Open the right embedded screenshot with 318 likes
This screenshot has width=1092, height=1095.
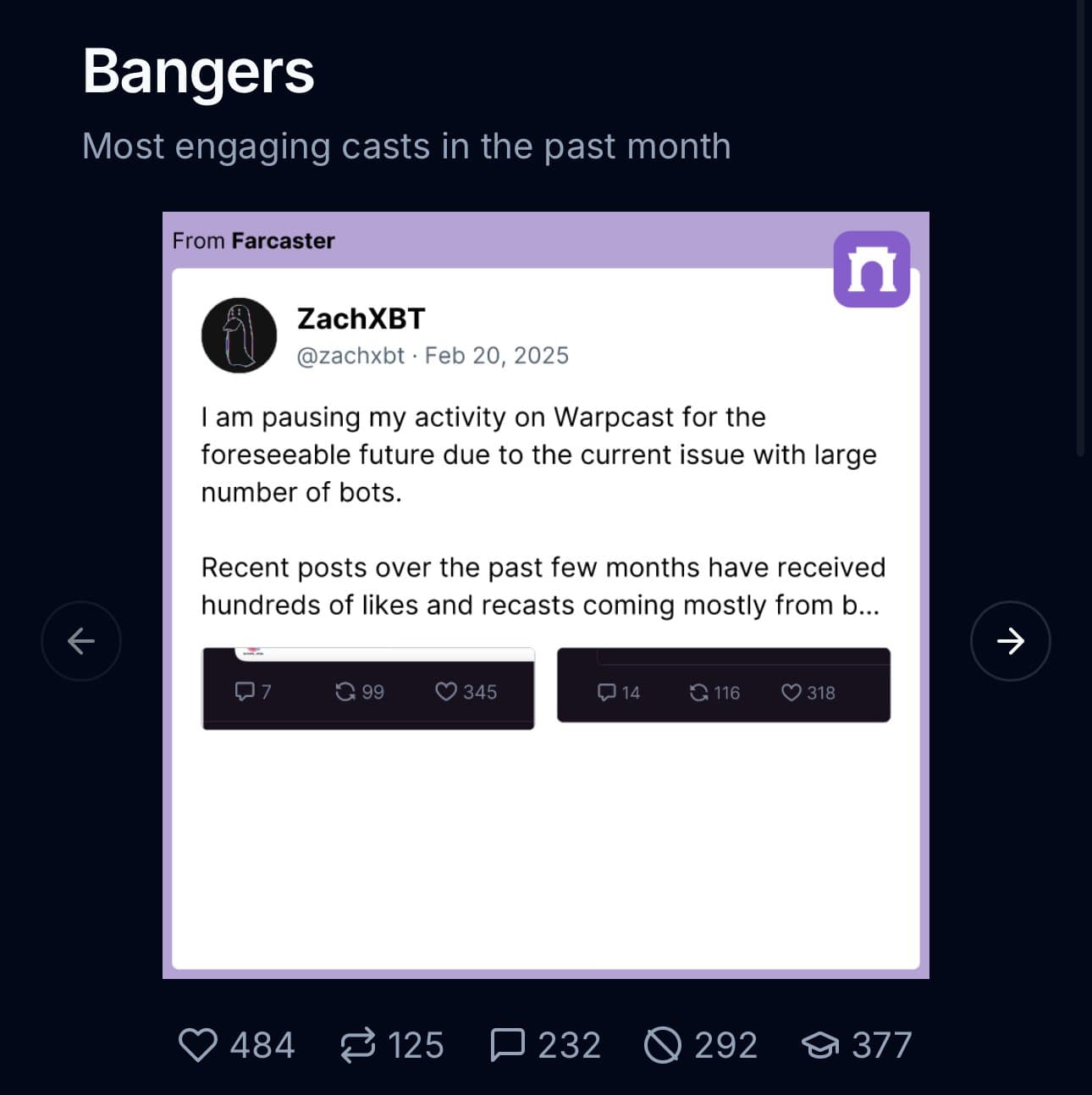(723, 685)
